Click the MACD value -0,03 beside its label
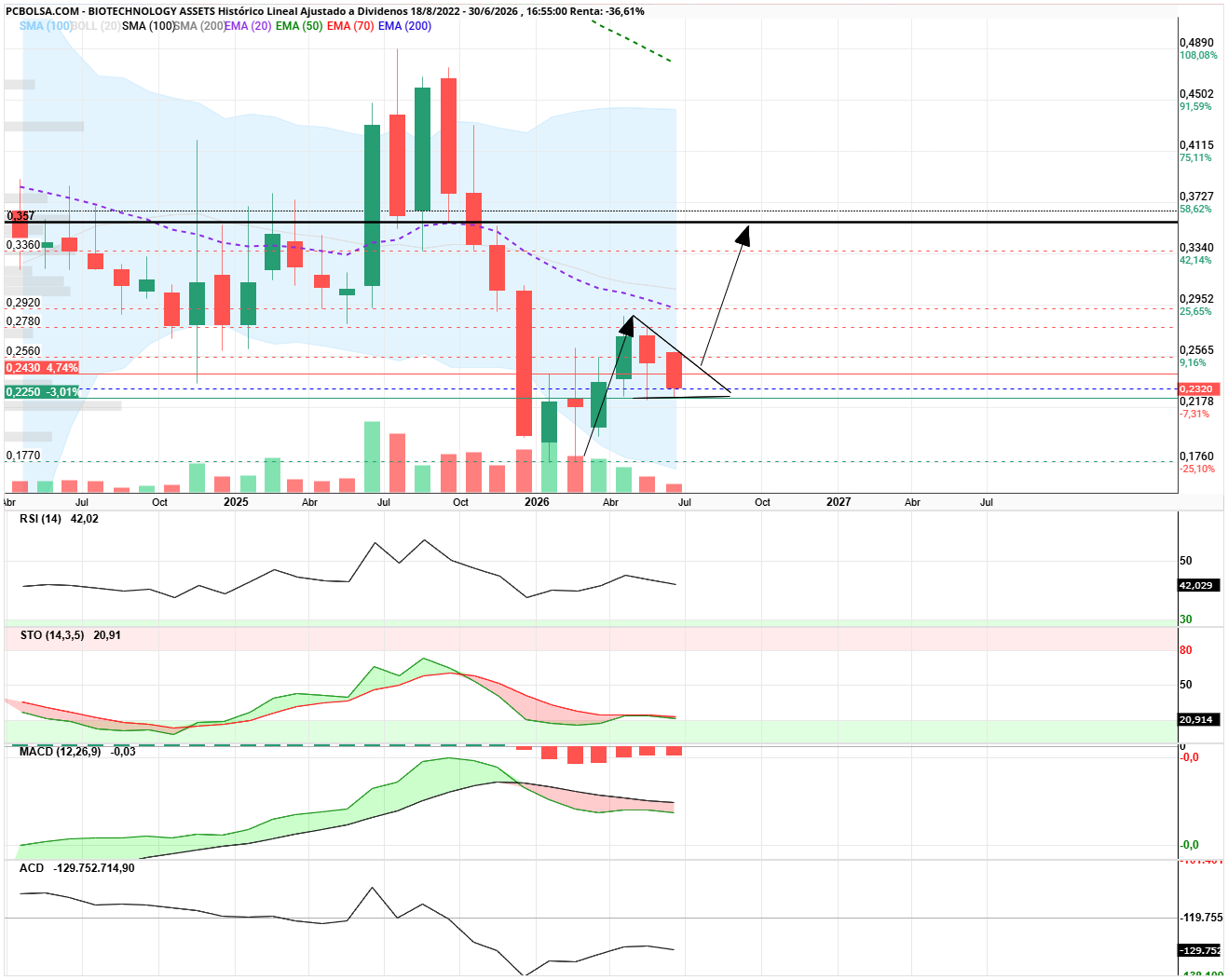Image resolution: width=1228 pixels, height=980 pixels. 123,752
